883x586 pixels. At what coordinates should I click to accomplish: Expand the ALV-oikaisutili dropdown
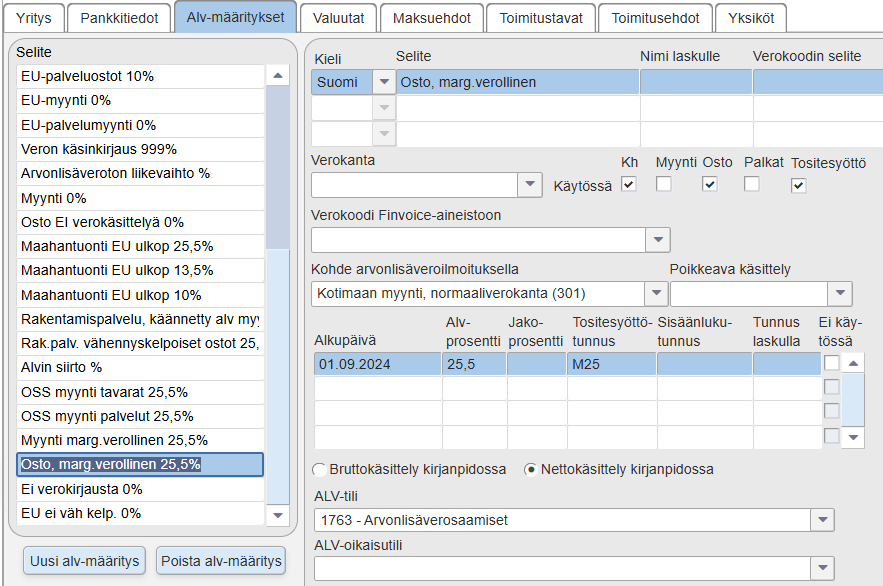[x=822, y=568]
